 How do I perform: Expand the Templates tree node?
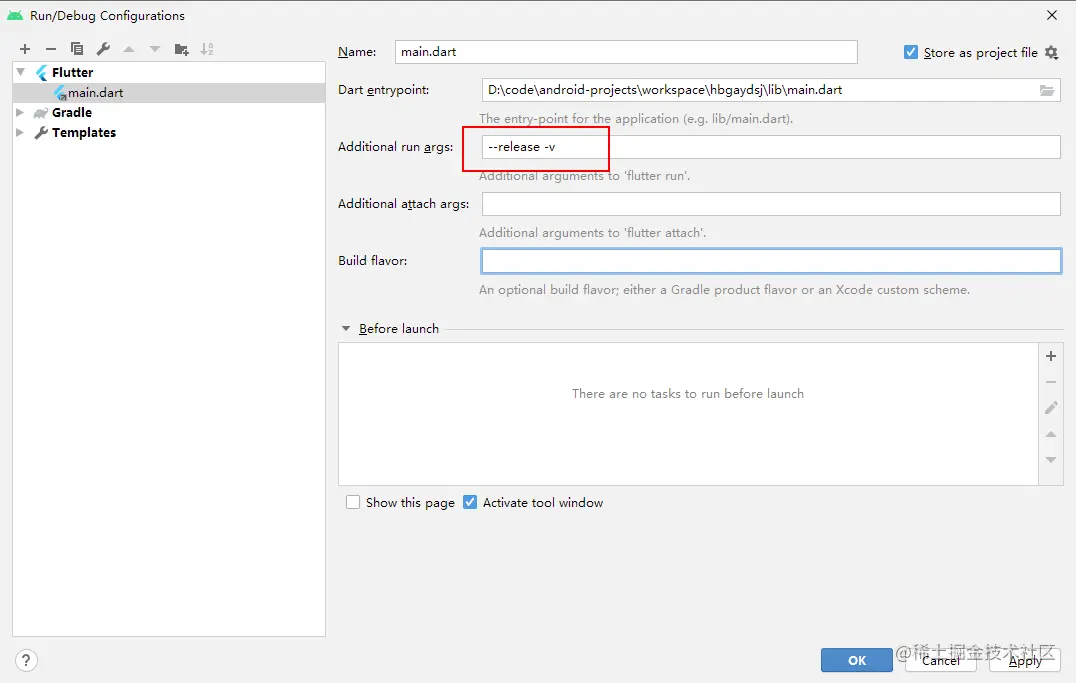[x=21, y=132]
